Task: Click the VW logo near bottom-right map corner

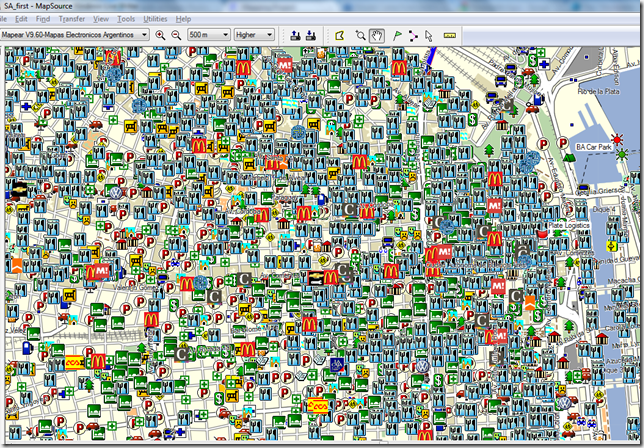Action: [565, 403]
